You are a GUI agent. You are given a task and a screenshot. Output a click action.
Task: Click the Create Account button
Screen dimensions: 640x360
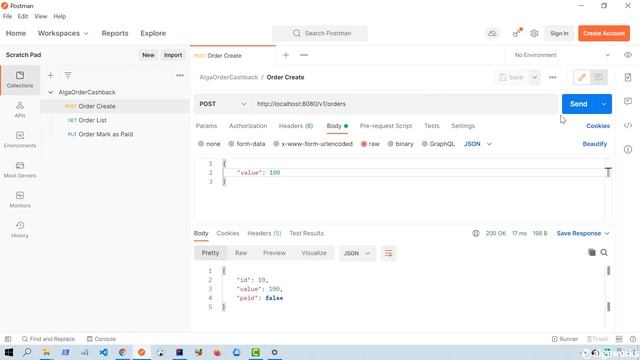click(x=604, y=33)
